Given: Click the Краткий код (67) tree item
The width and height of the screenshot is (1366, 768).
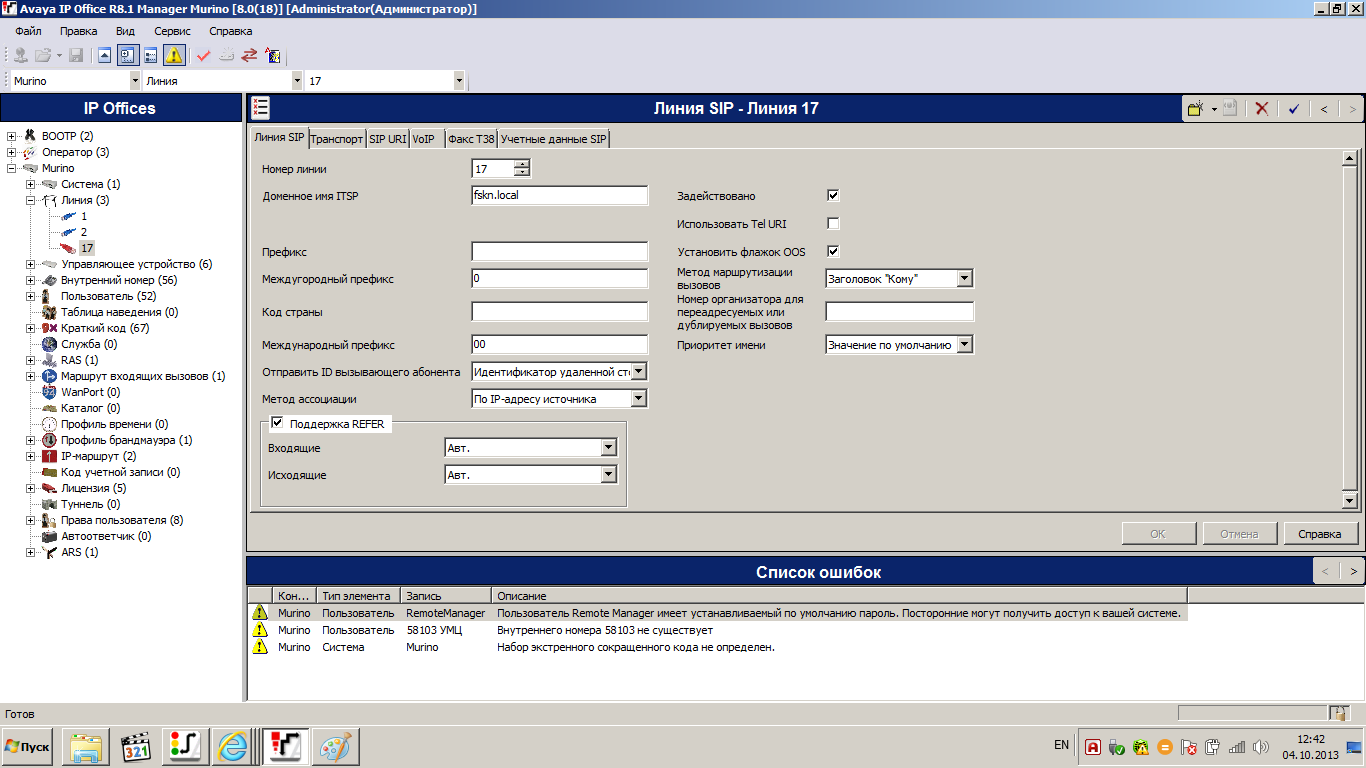Looking at the screenshot, I should [x=104, y=328].
